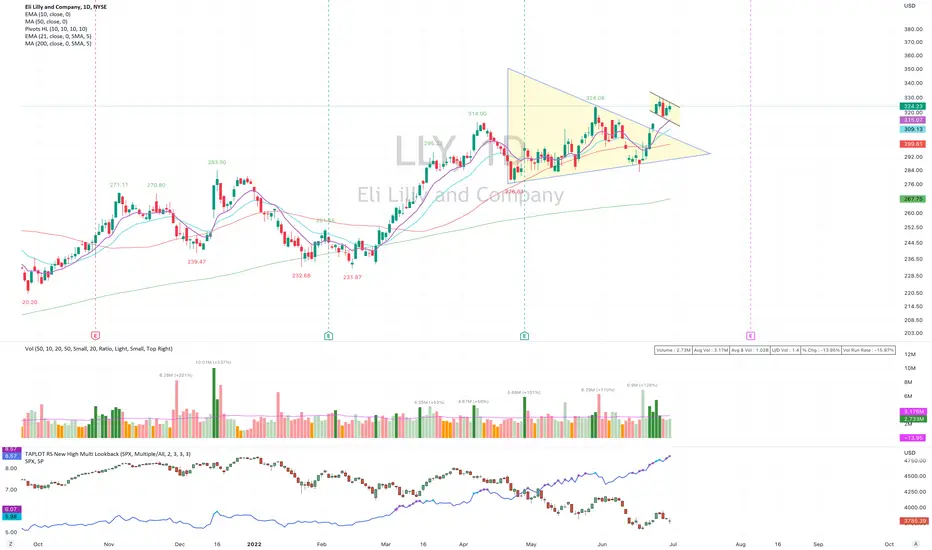Click the cyan 309.13 EMA price label

coord(913,129)
